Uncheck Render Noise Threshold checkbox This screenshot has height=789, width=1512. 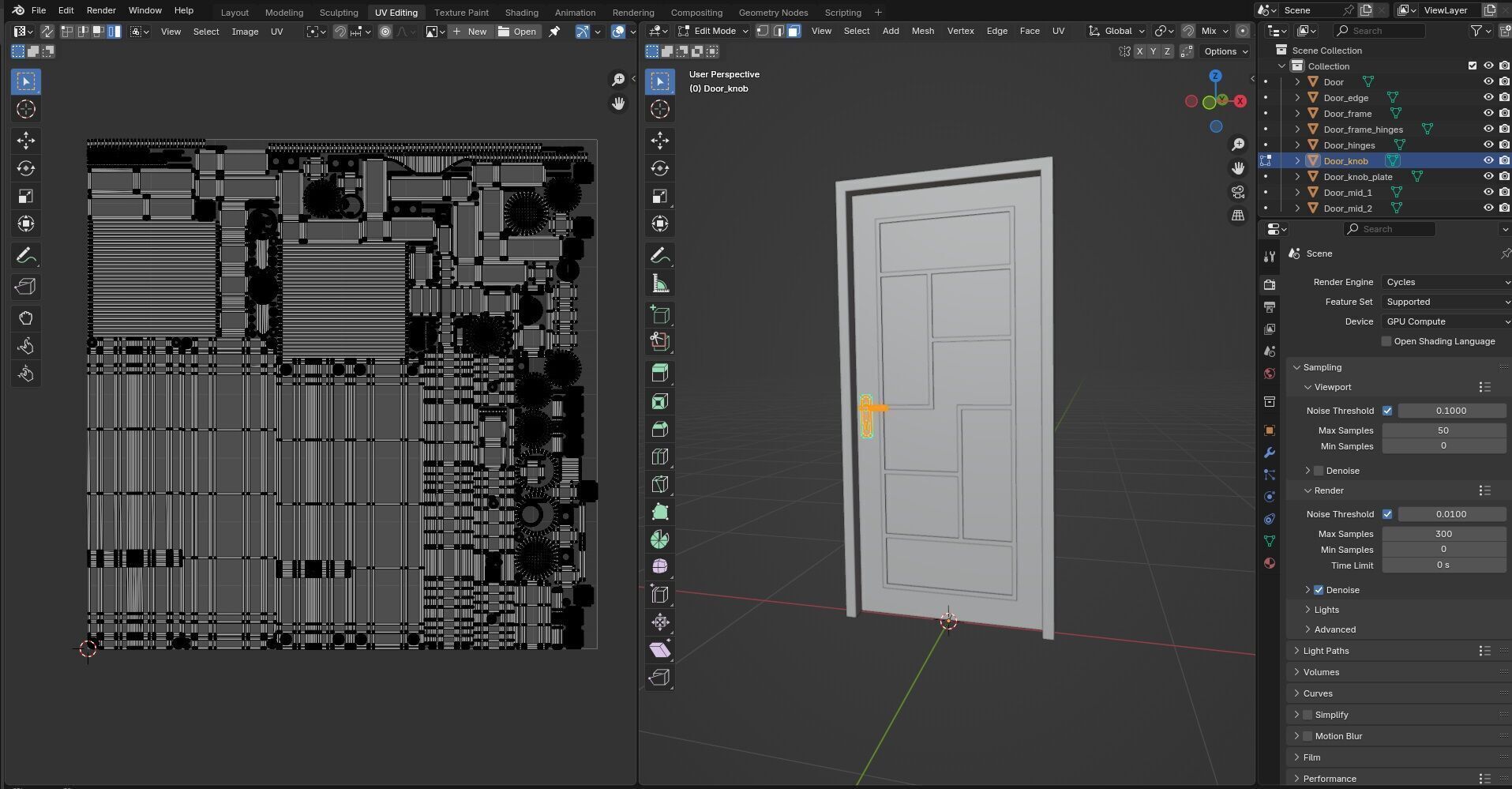click(x=1387, y=514)
